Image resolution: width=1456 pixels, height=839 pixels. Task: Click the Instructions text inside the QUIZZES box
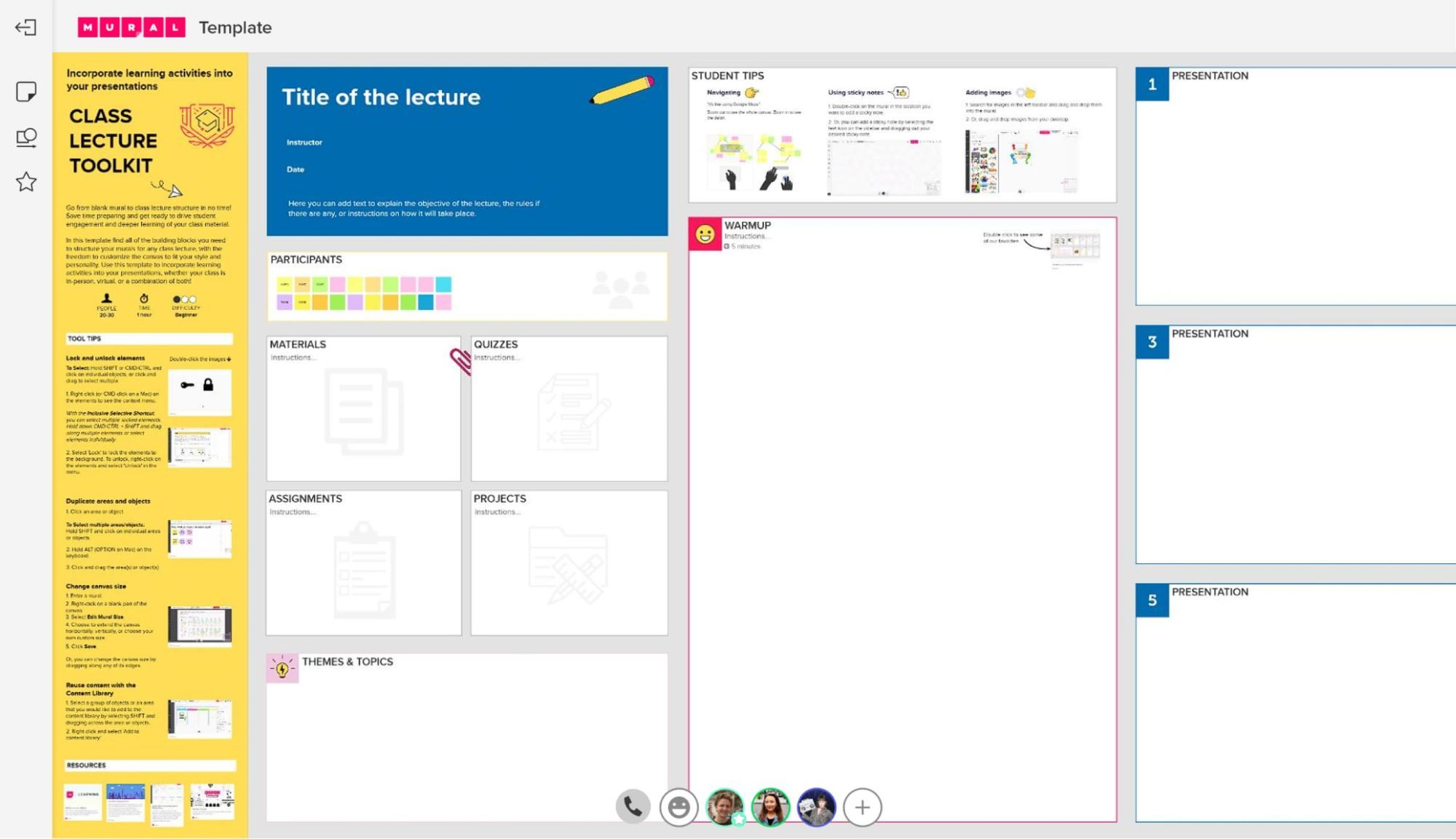[497, 357]
